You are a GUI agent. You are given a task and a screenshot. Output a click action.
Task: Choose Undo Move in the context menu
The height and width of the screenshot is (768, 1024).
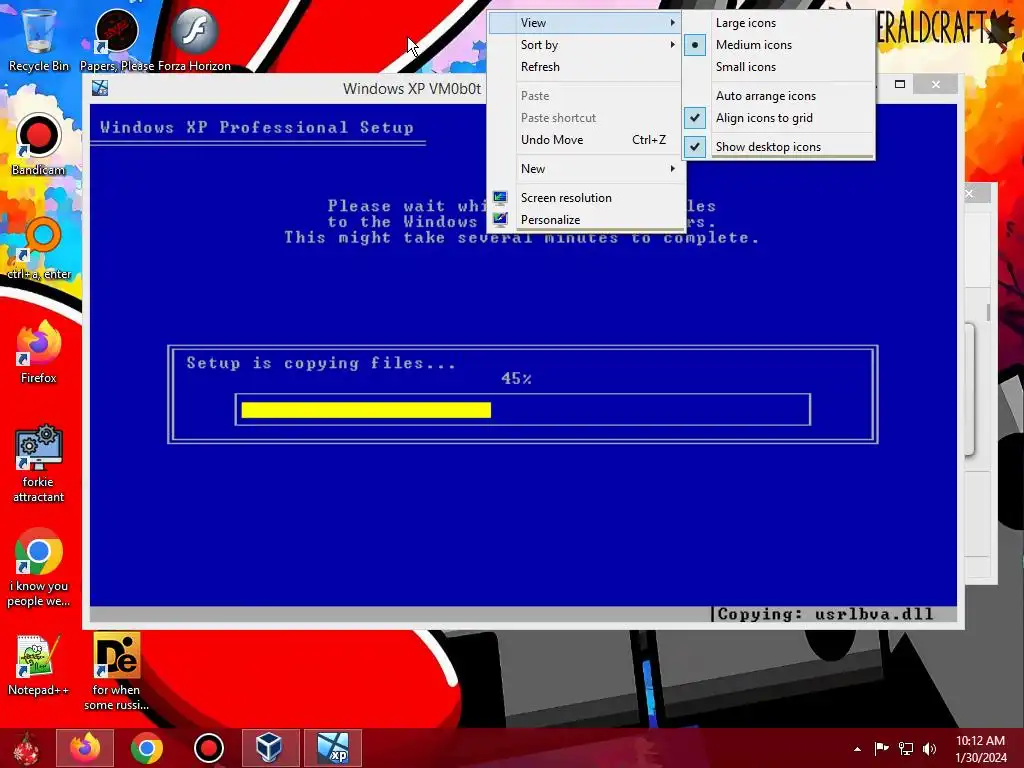click(586, 140)
